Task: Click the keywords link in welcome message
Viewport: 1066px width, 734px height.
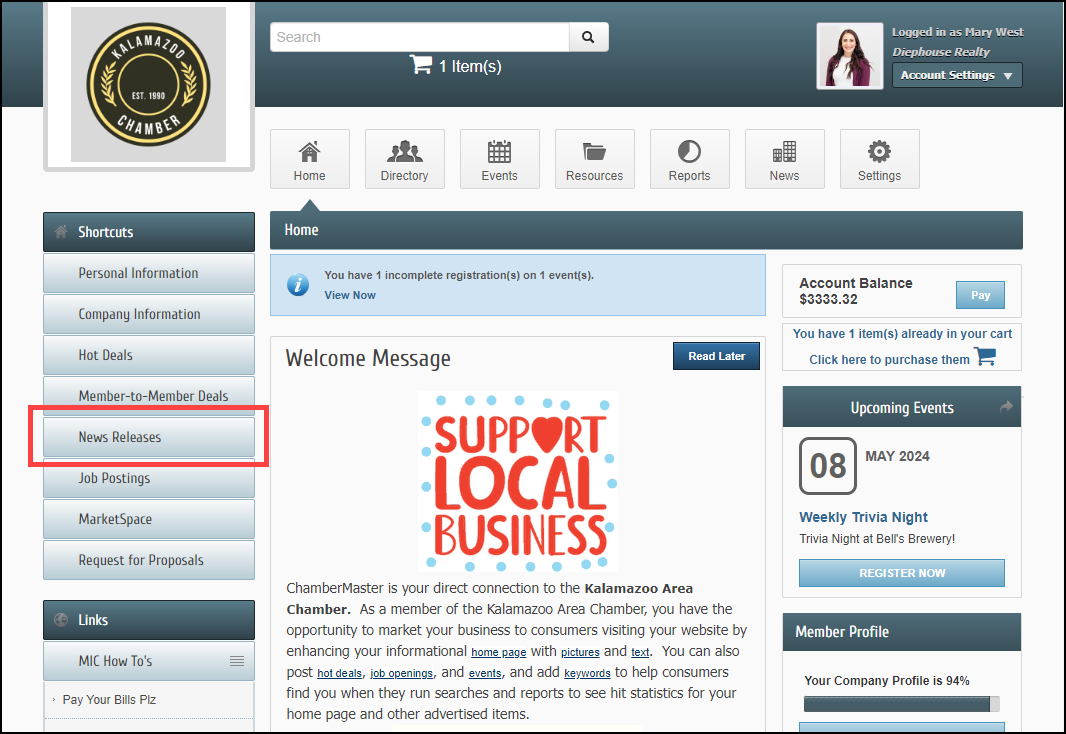Action: point(587,674)
